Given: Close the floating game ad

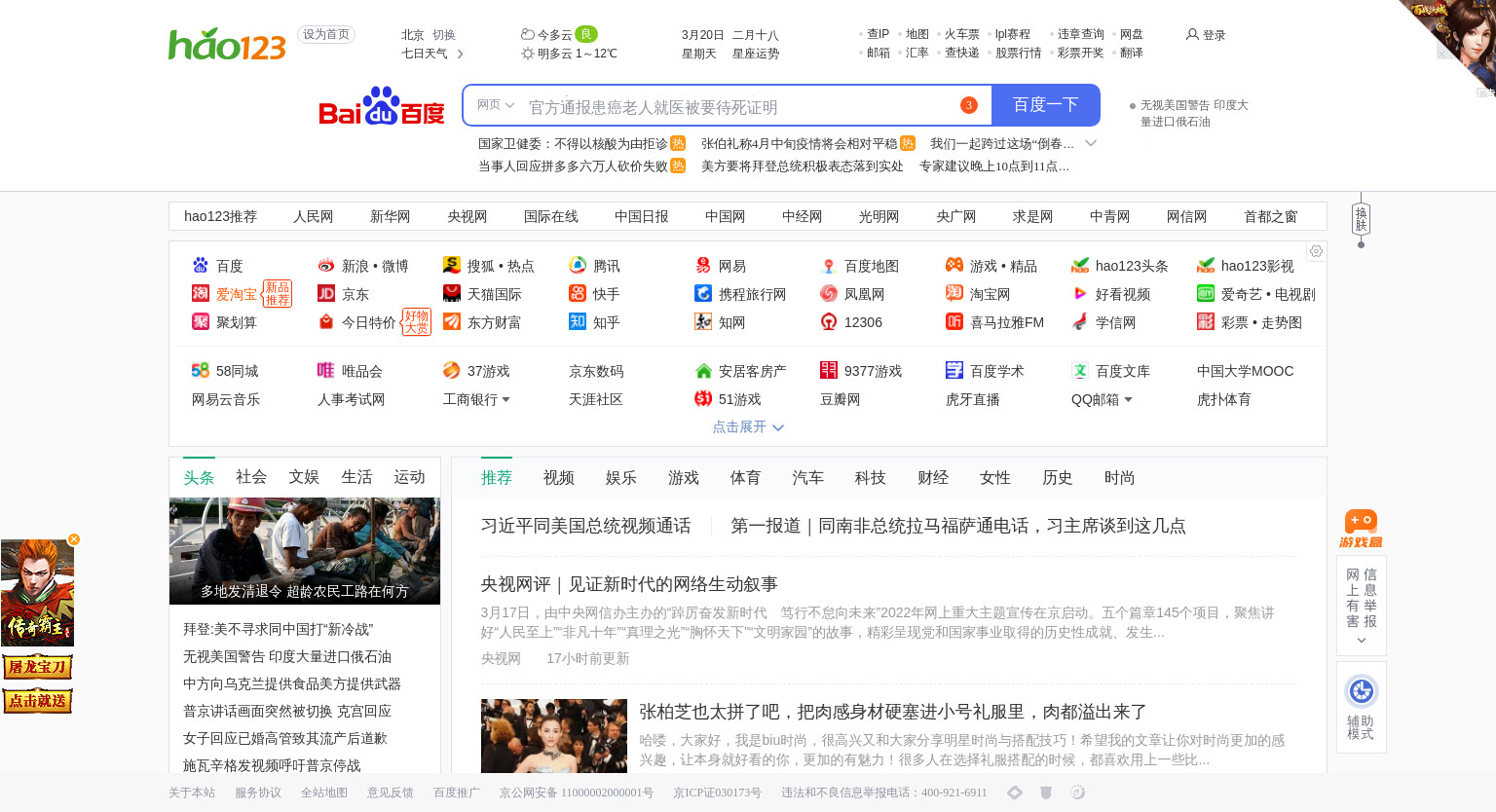Looking at the screenshot, I should coord(74,539).
